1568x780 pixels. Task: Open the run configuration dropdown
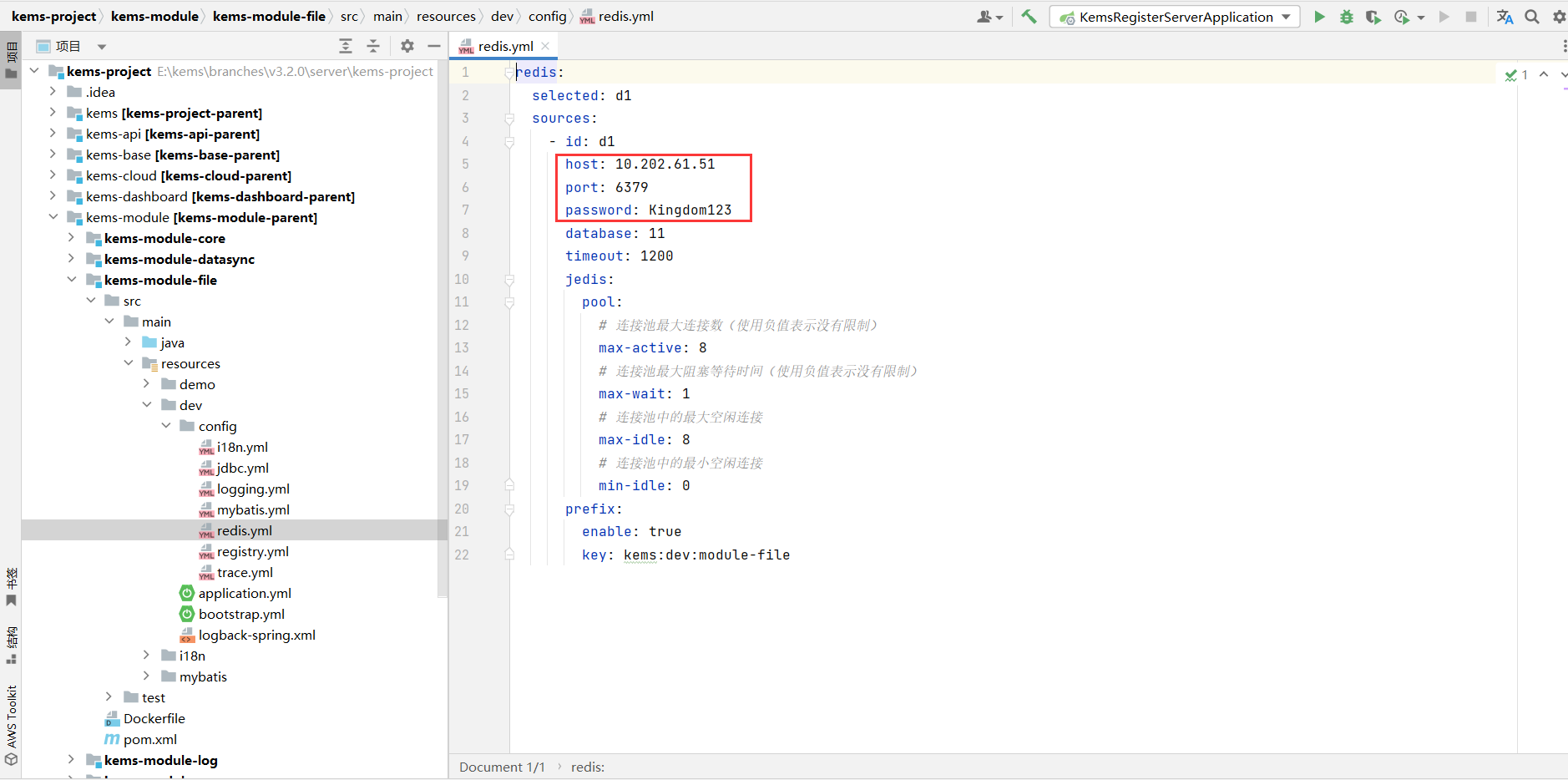pos(1175,17)
